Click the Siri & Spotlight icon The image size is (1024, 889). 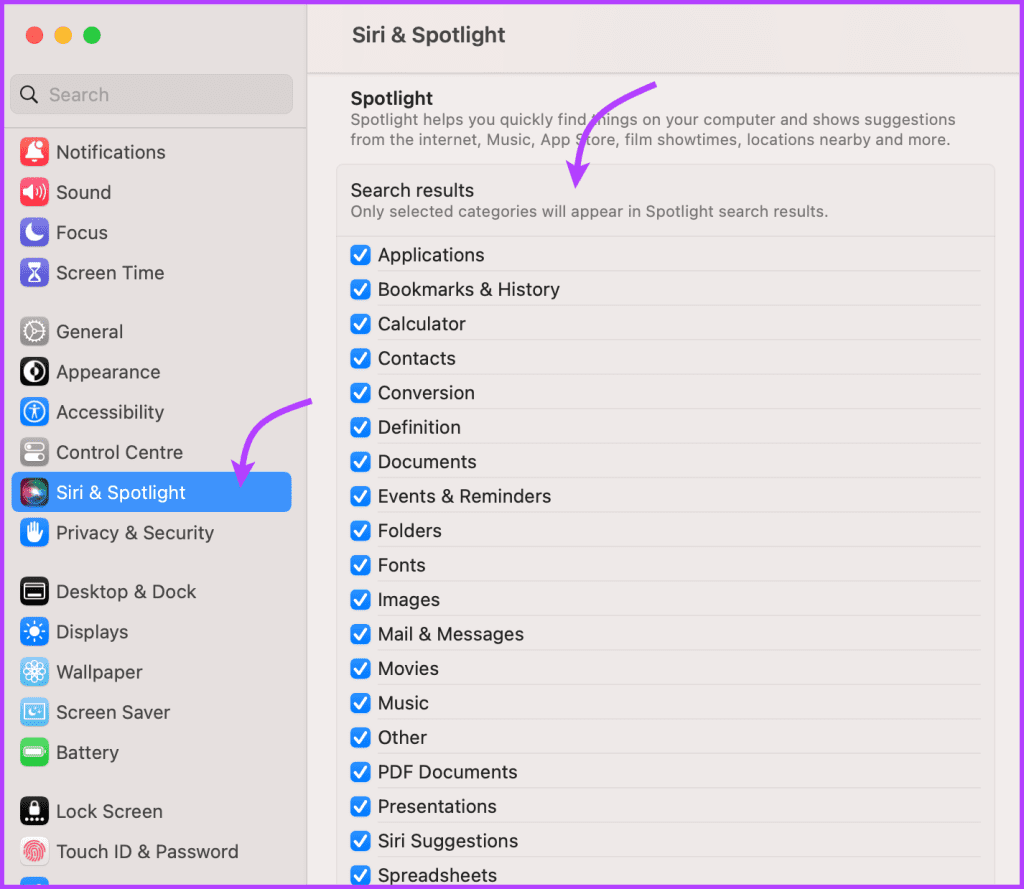34,493
